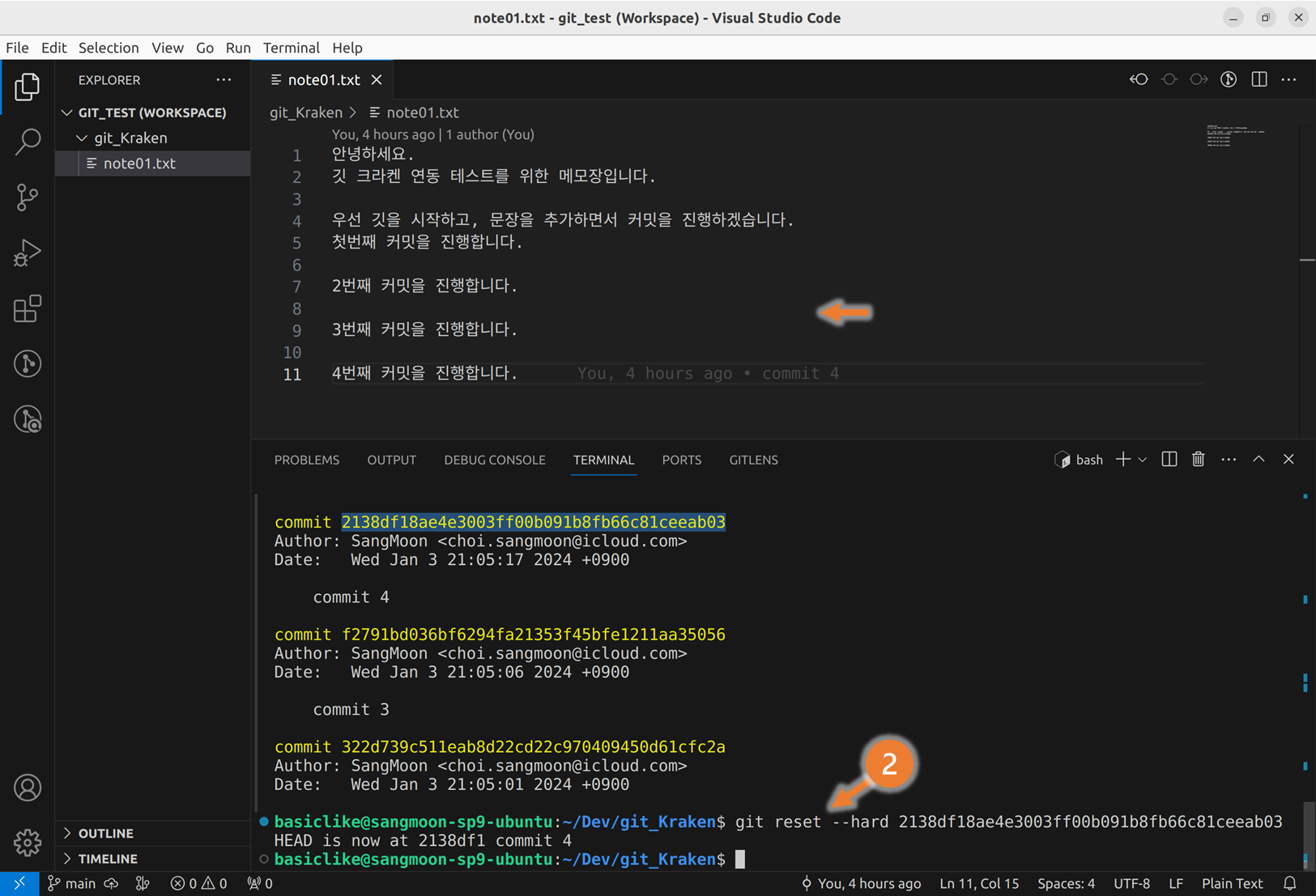Expand the OUTLINE section
The height and width of the screenshot is (896, 1316).
pos(153,833)
